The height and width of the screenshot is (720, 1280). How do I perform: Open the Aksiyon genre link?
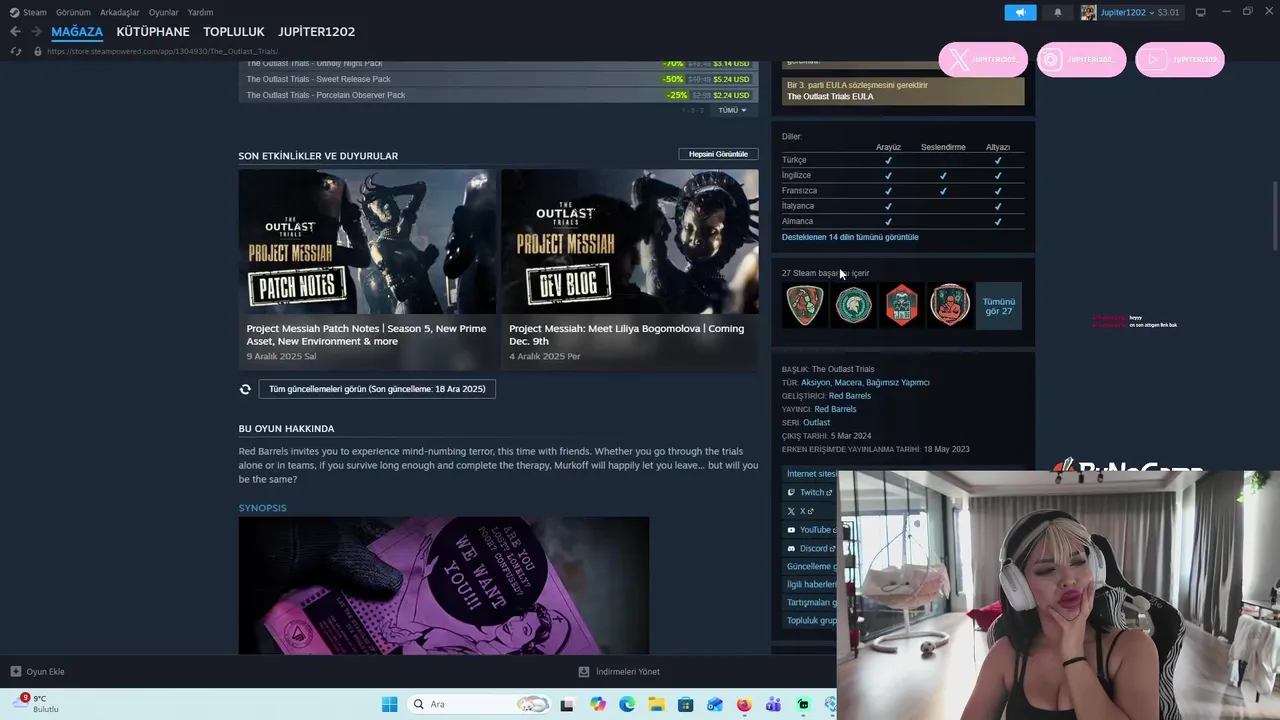pyautogui.click(x=815, y=382)
